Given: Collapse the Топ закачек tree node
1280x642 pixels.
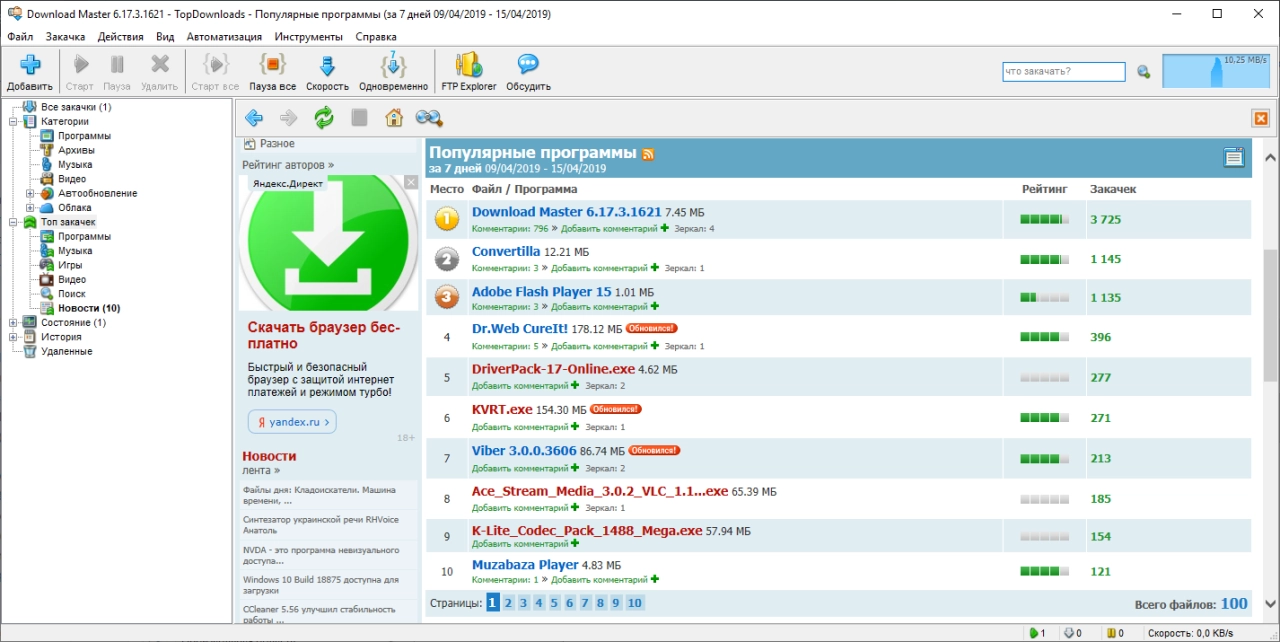Looking at the screenshot, I should point(14,222).
